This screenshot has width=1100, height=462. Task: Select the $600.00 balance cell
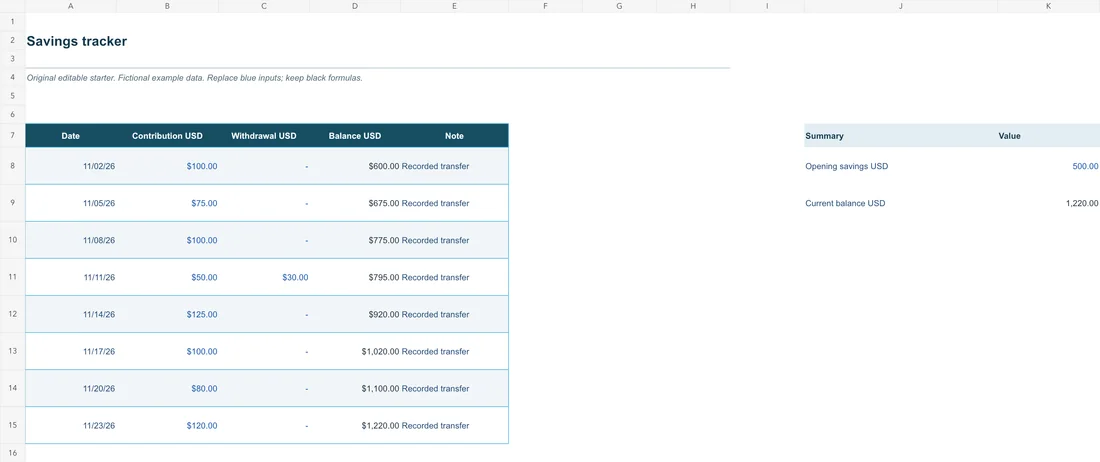click(x=355, y=166)
